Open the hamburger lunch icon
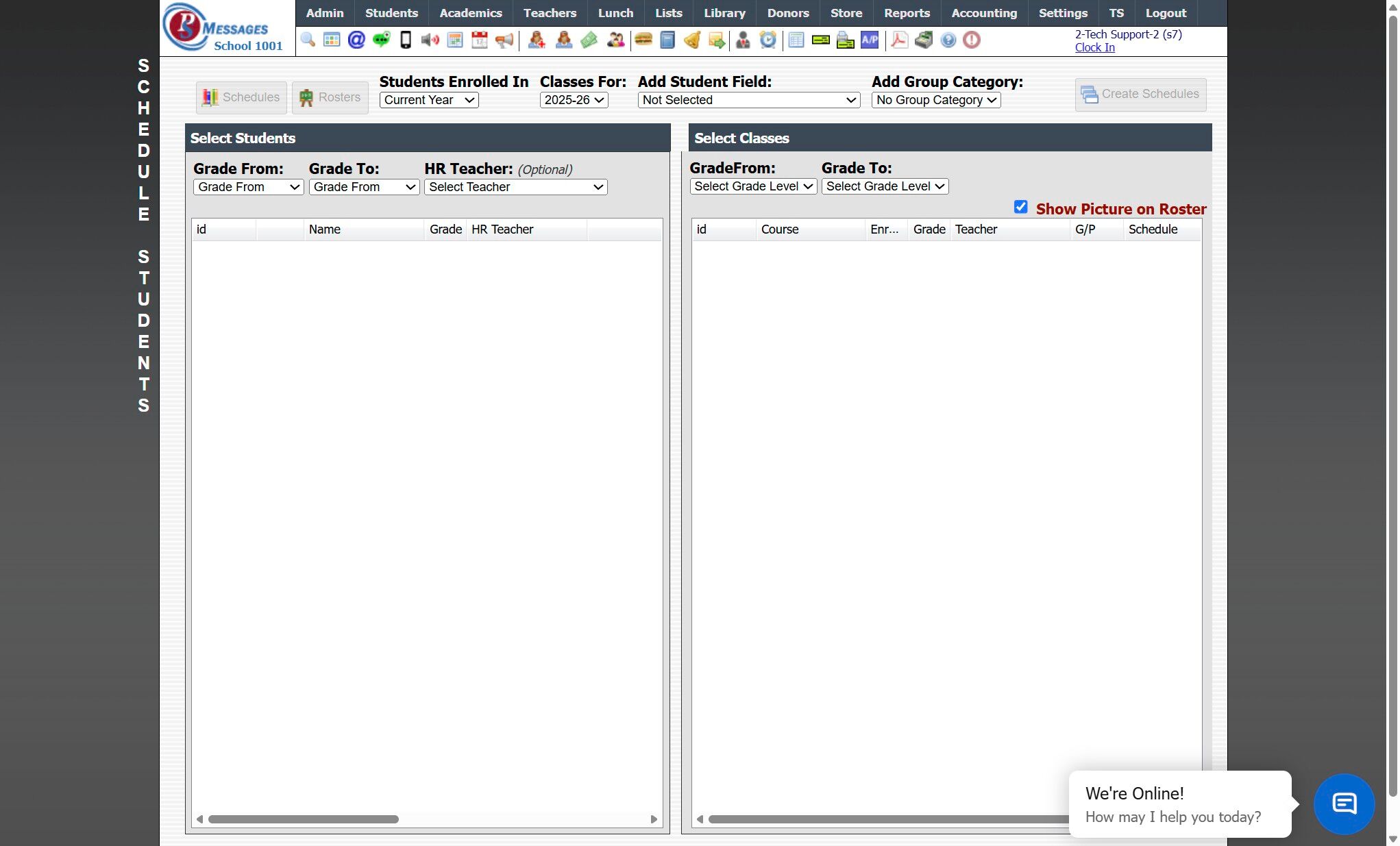Screen dimensions: 1400x846 click(x=643, y=40)
